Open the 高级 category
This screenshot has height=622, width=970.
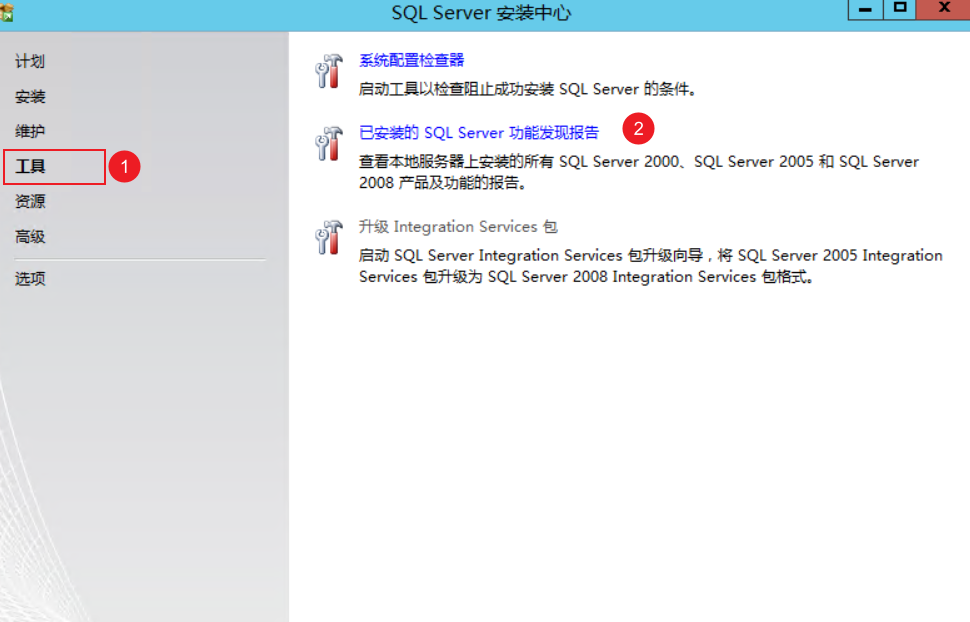click(x=30, y=238)
